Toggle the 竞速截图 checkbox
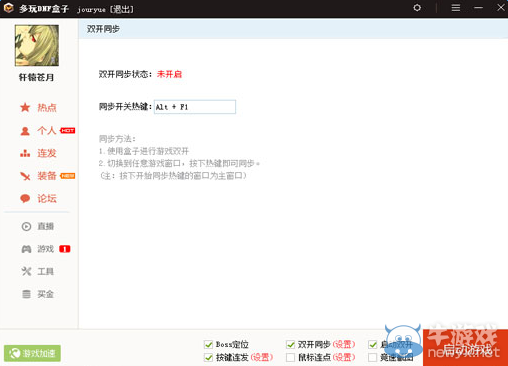 pos(372,357)
